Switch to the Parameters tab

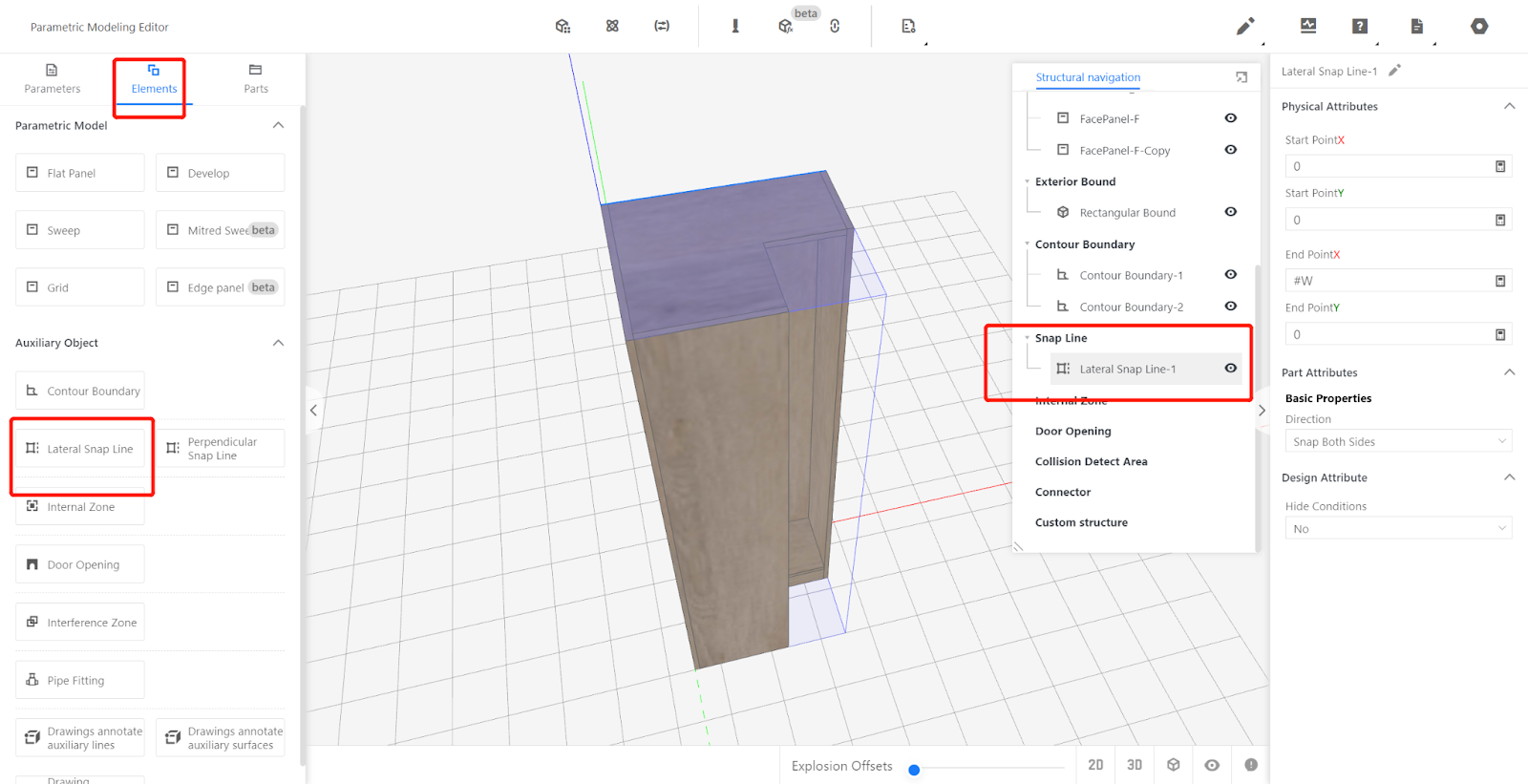tap(53, 78)
